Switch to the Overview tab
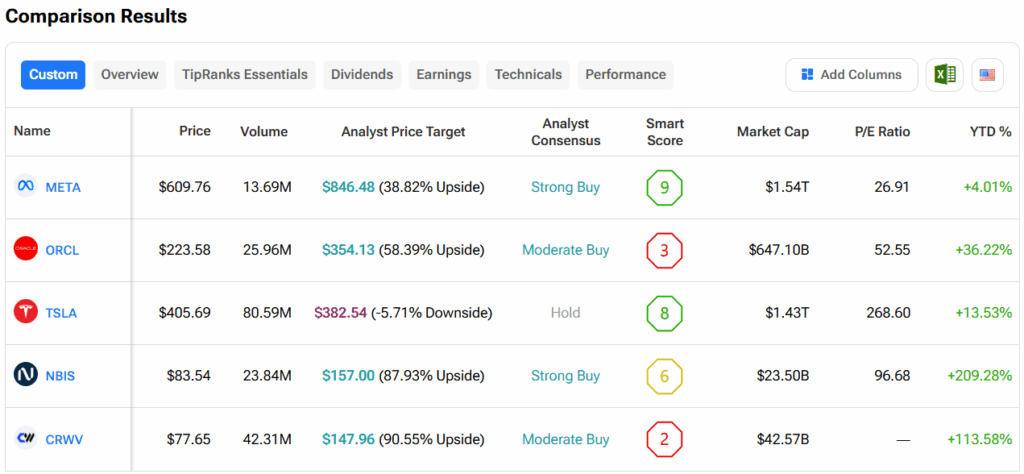 pyautogui.click(x=130, y=75)
